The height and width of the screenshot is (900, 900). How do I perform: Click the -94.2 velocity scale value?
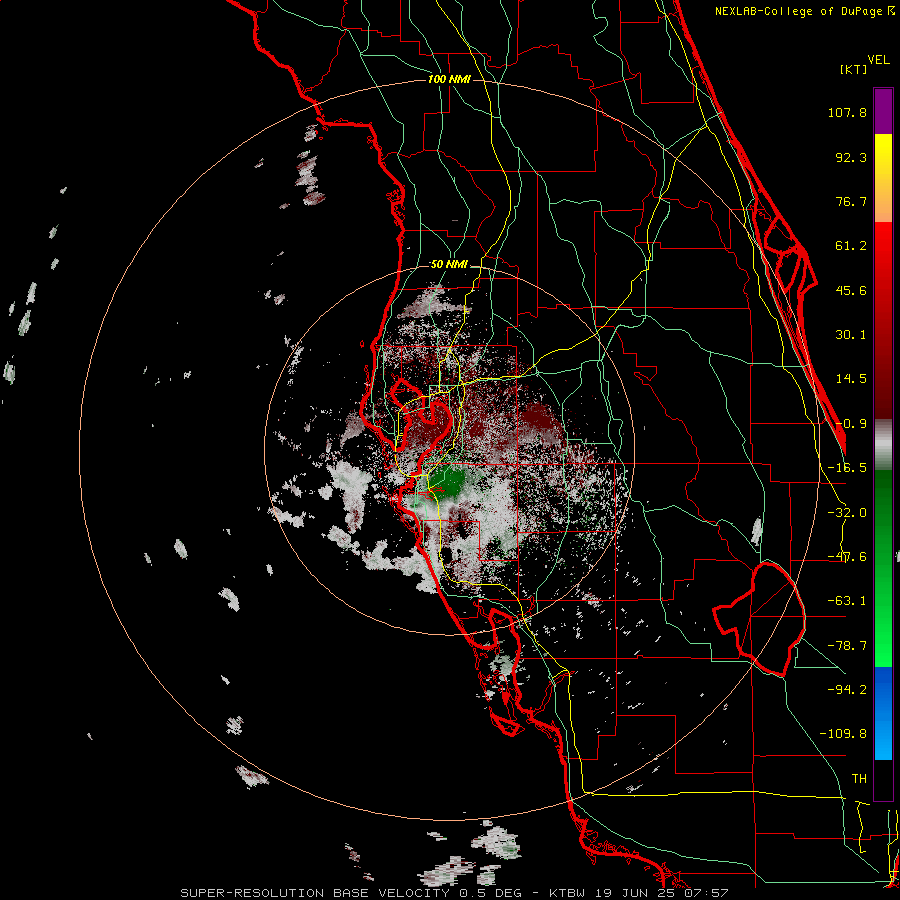(x=847, y=689)
